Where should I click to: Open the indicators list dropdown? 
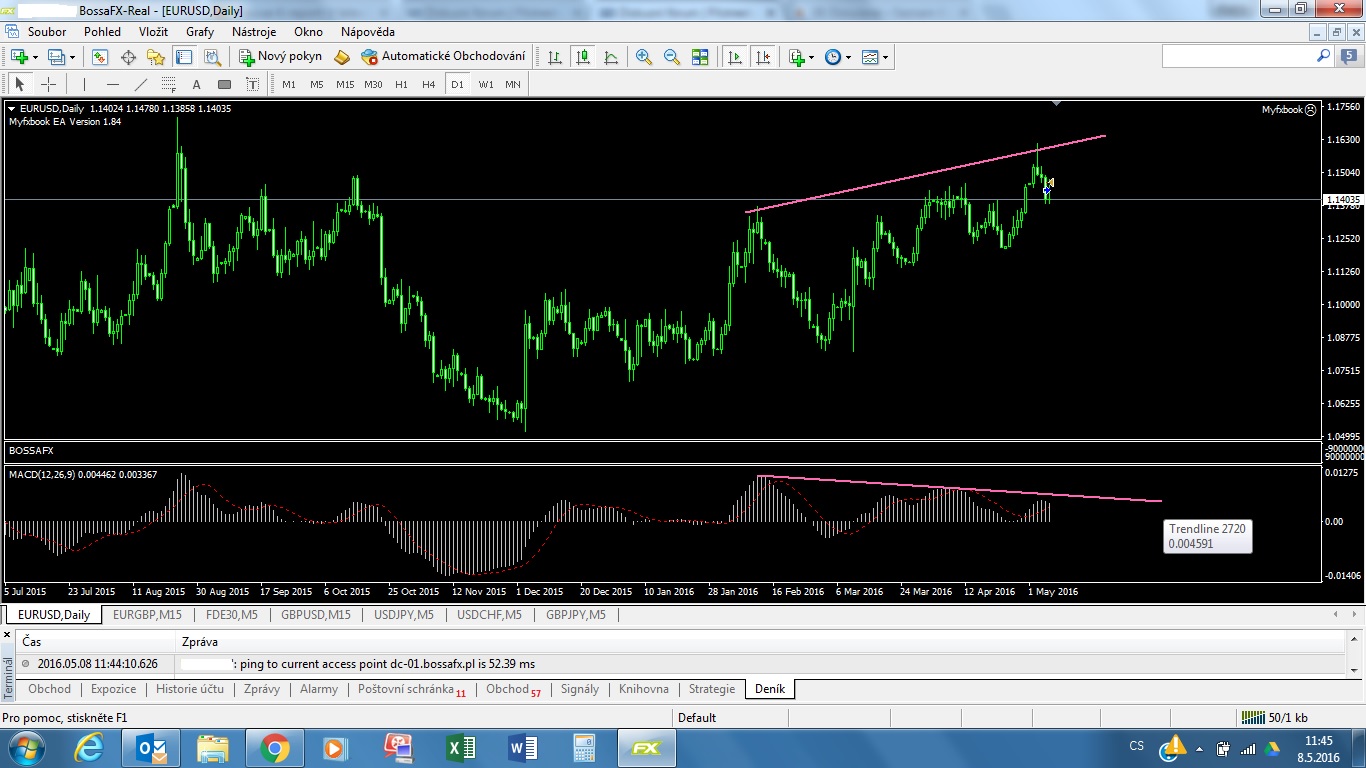tap(811, 57)
